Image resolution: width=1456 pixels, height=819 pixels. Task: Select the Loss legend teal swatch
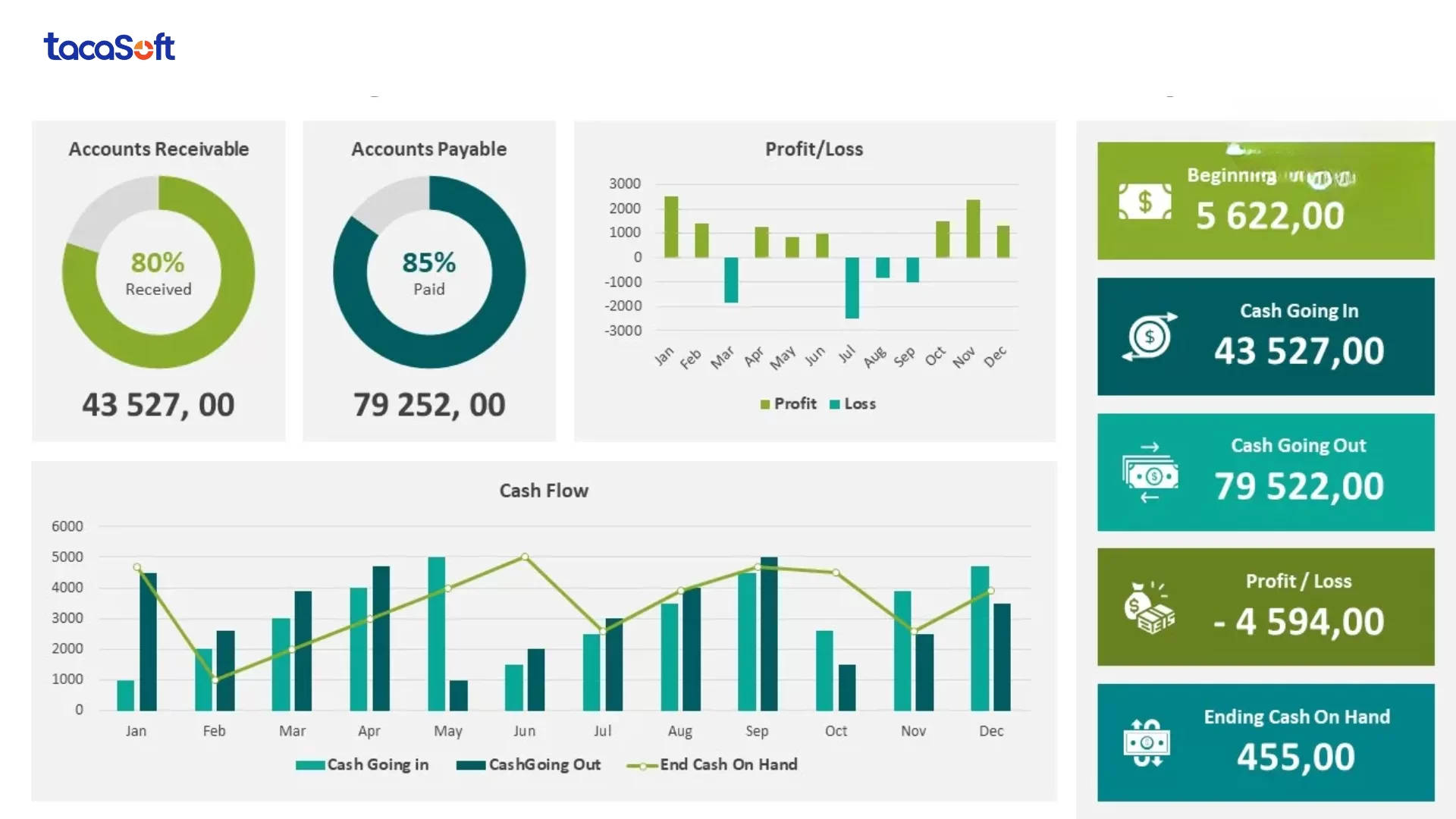click(835, 404)
